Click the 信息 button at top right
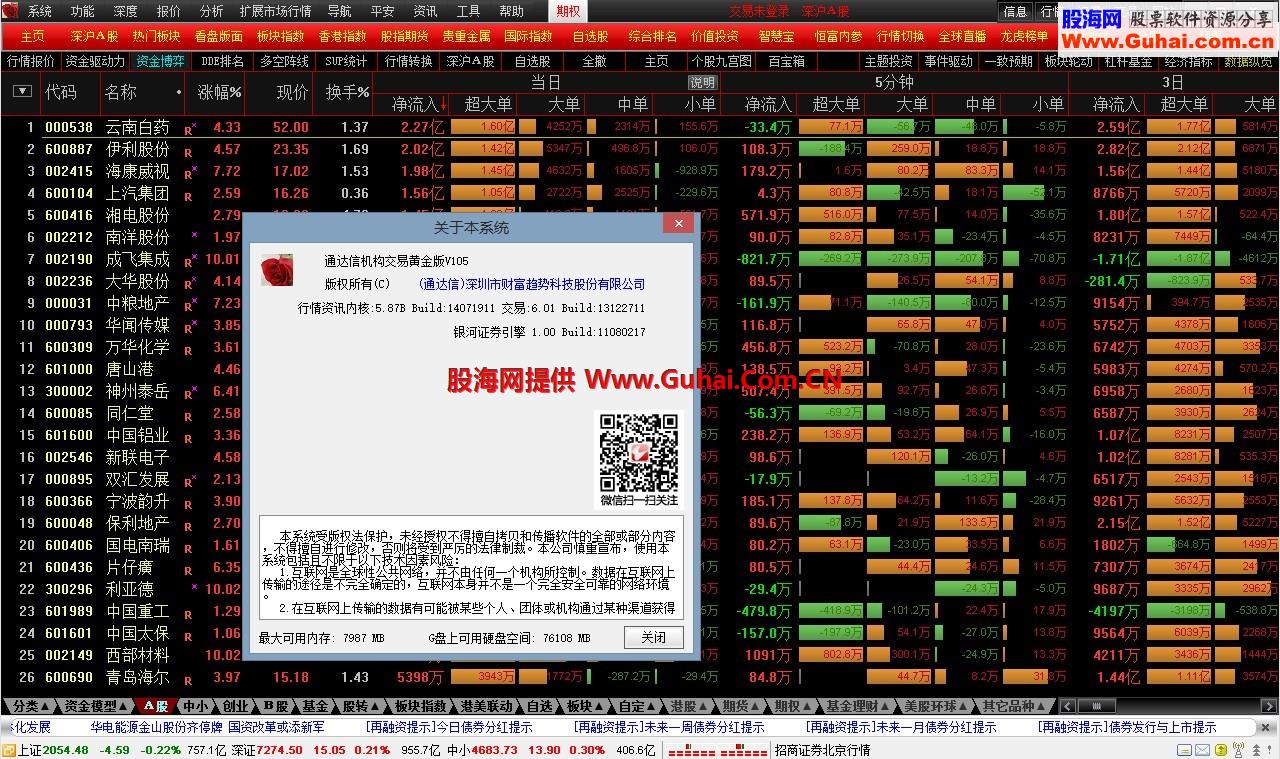This screenshot has height=759, width=1280. coord(1015,12)
